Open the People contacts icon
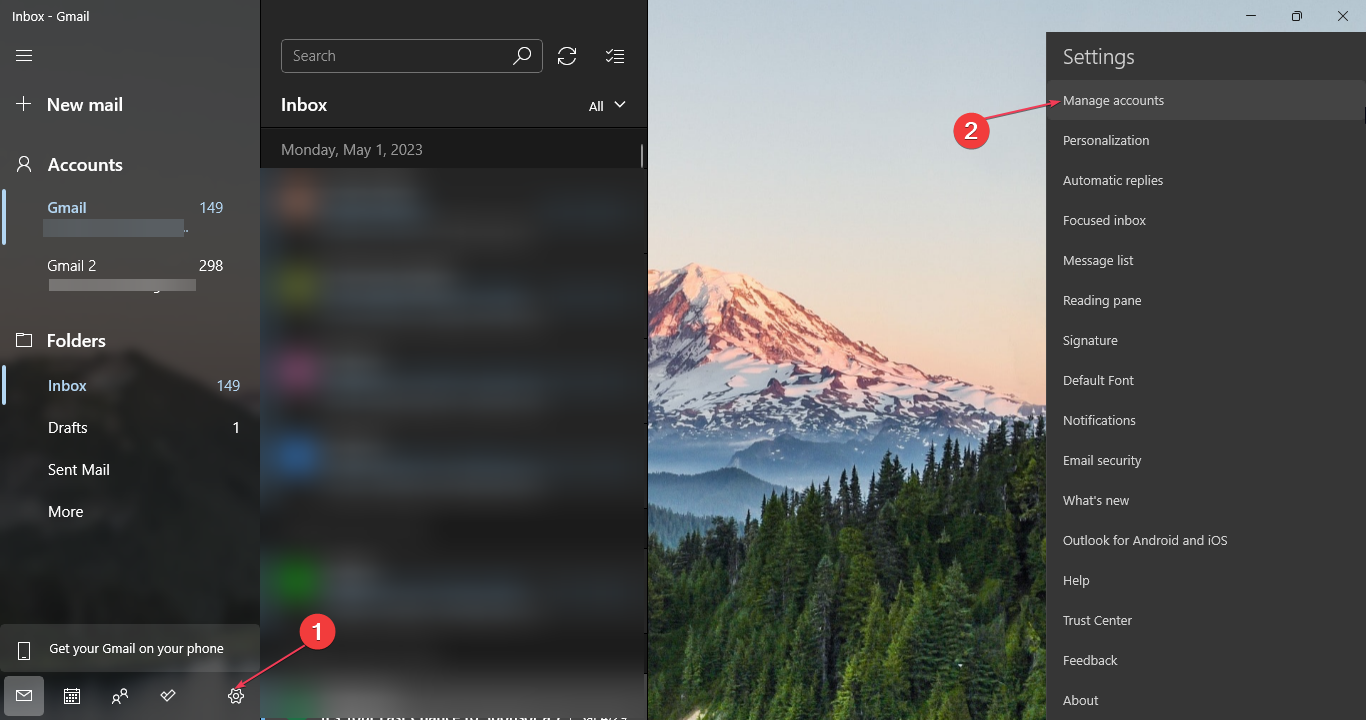1366x720 pixels. coord(120,696)
